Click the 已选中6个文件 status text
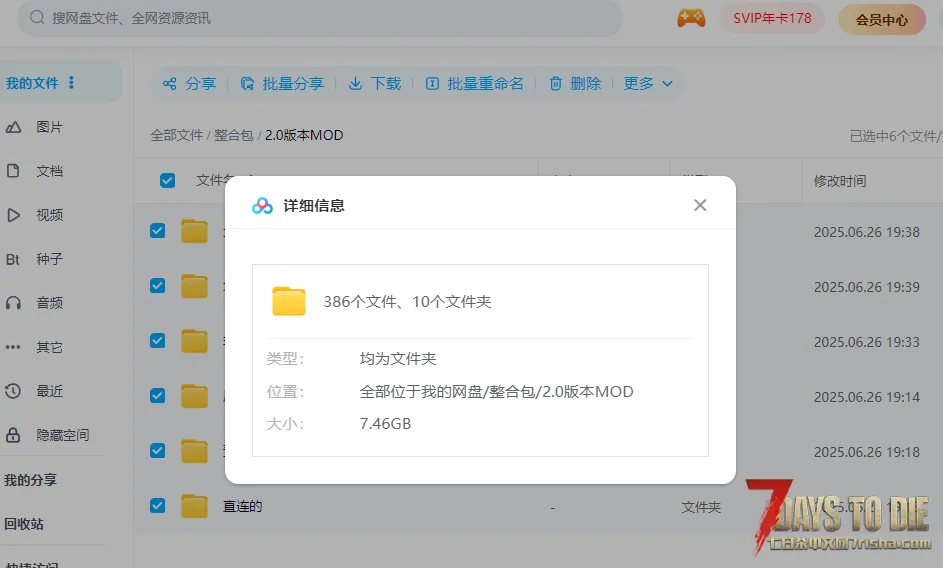 click(896, 136)
